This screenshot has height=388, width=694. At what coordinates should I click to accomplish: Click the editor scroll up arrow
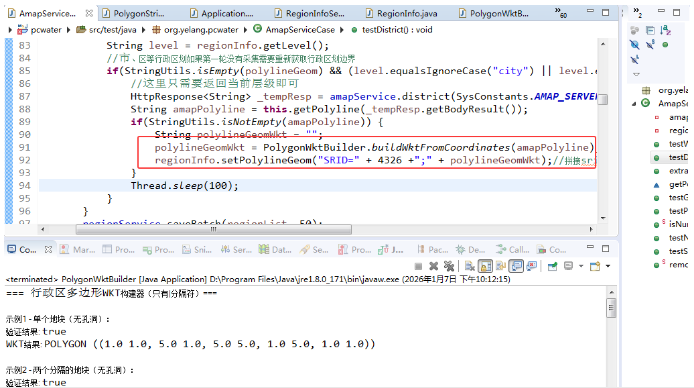[x=603, y=44]
